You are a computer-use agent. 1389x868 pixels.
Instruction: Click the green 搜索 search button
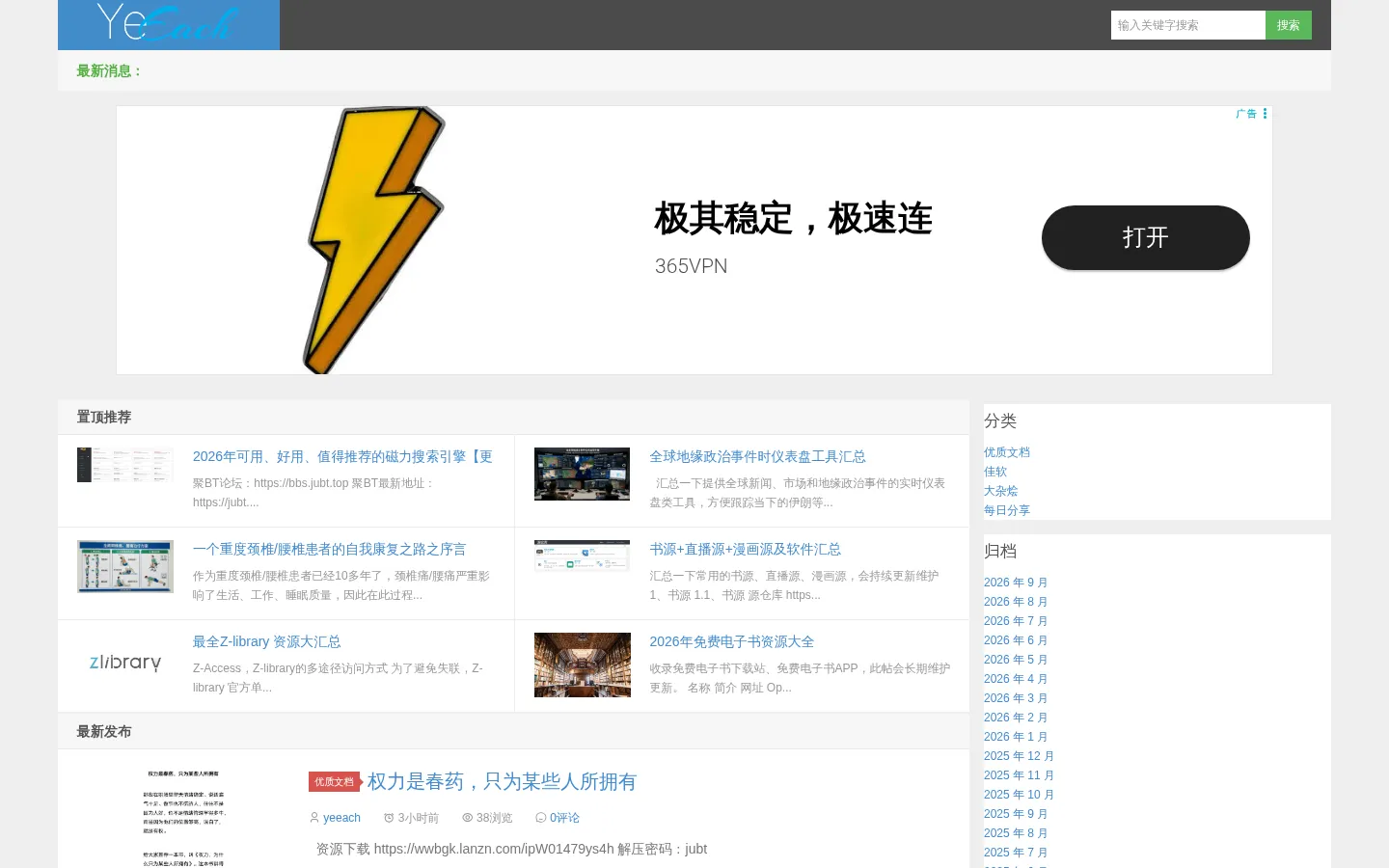1289,25
